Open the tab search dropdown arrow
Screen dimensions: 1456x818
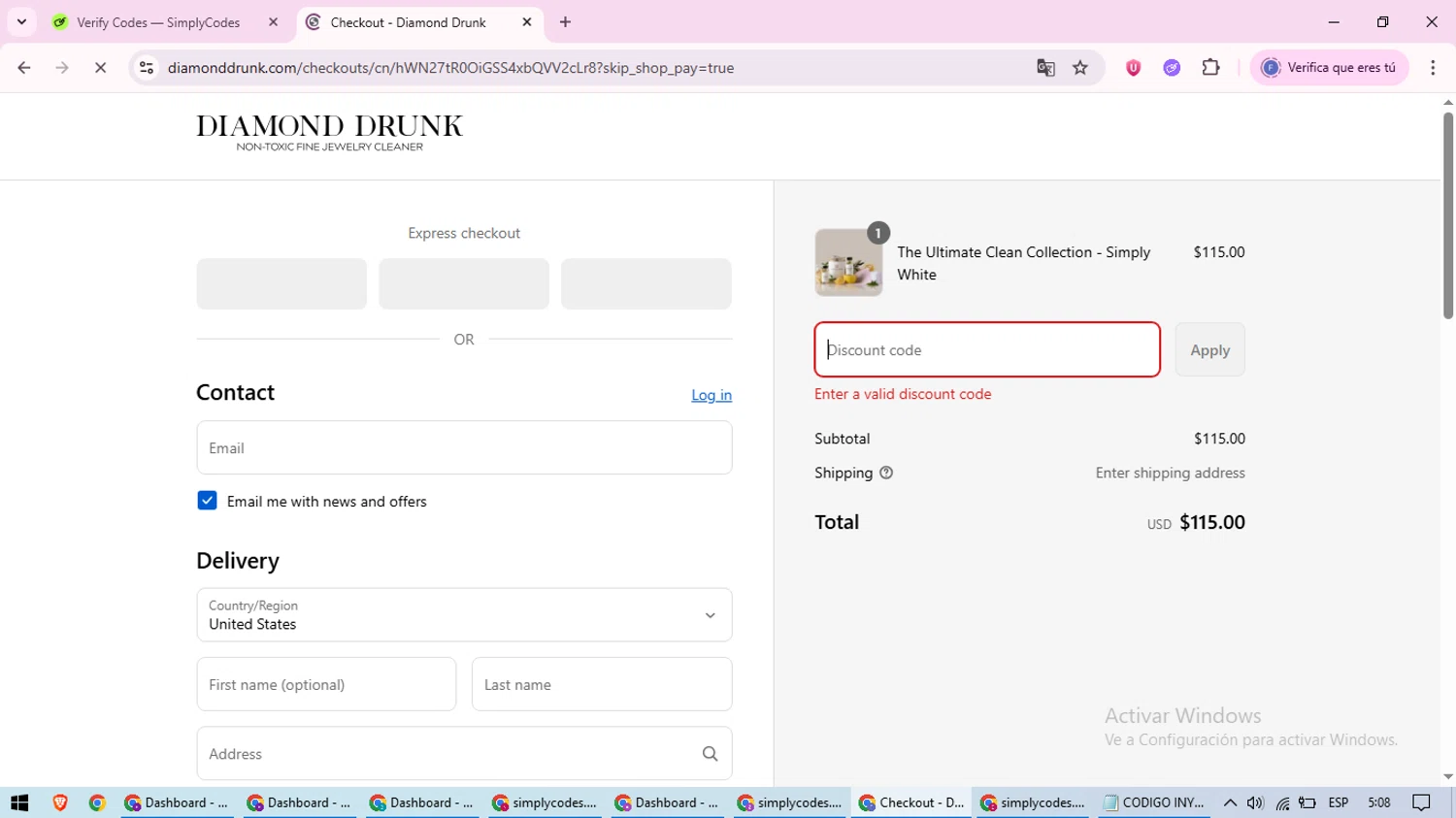21,21
